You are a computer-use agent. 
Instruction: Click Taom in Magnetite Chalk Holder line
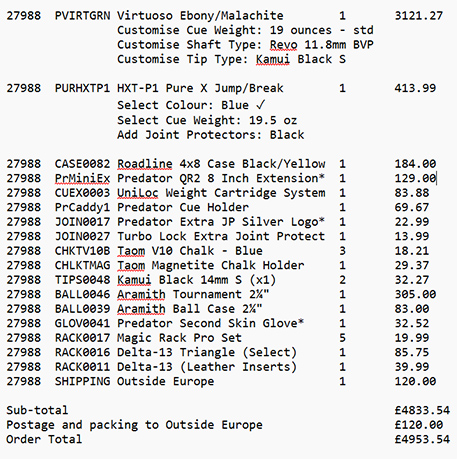(131, 265)
